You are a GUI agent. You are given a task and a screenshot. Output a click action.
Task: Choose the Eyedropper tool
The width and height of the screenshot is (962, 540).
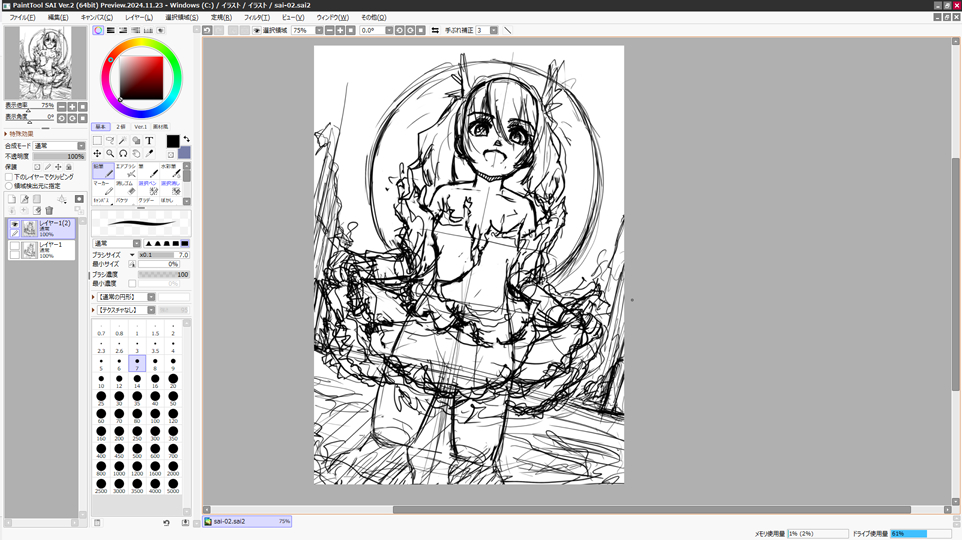point(149,154)
